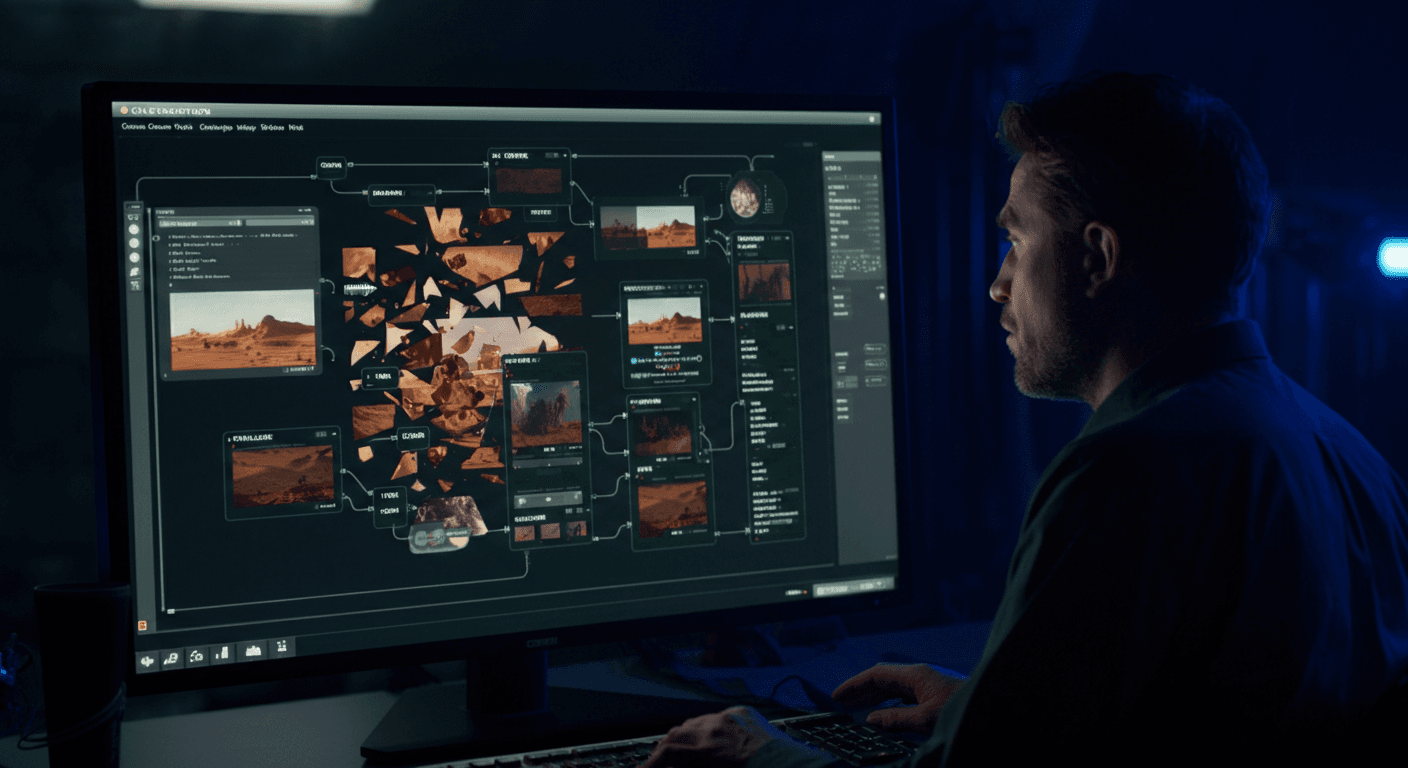Open the first menu in the menu bar
Viewport: 1408px width, 768px height.
[133, 127]
